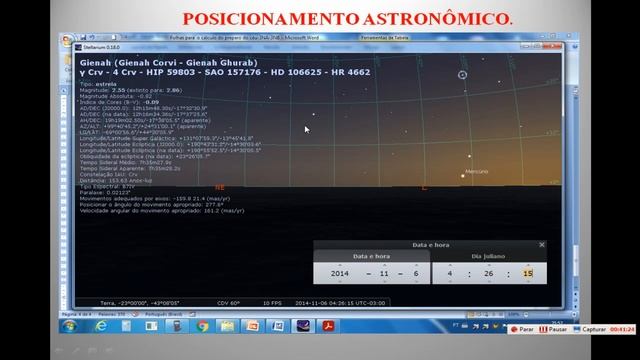This screenshot has width=640, height=360.
Task: Switch to the Data e hora tab
Action: click(371, 256)
